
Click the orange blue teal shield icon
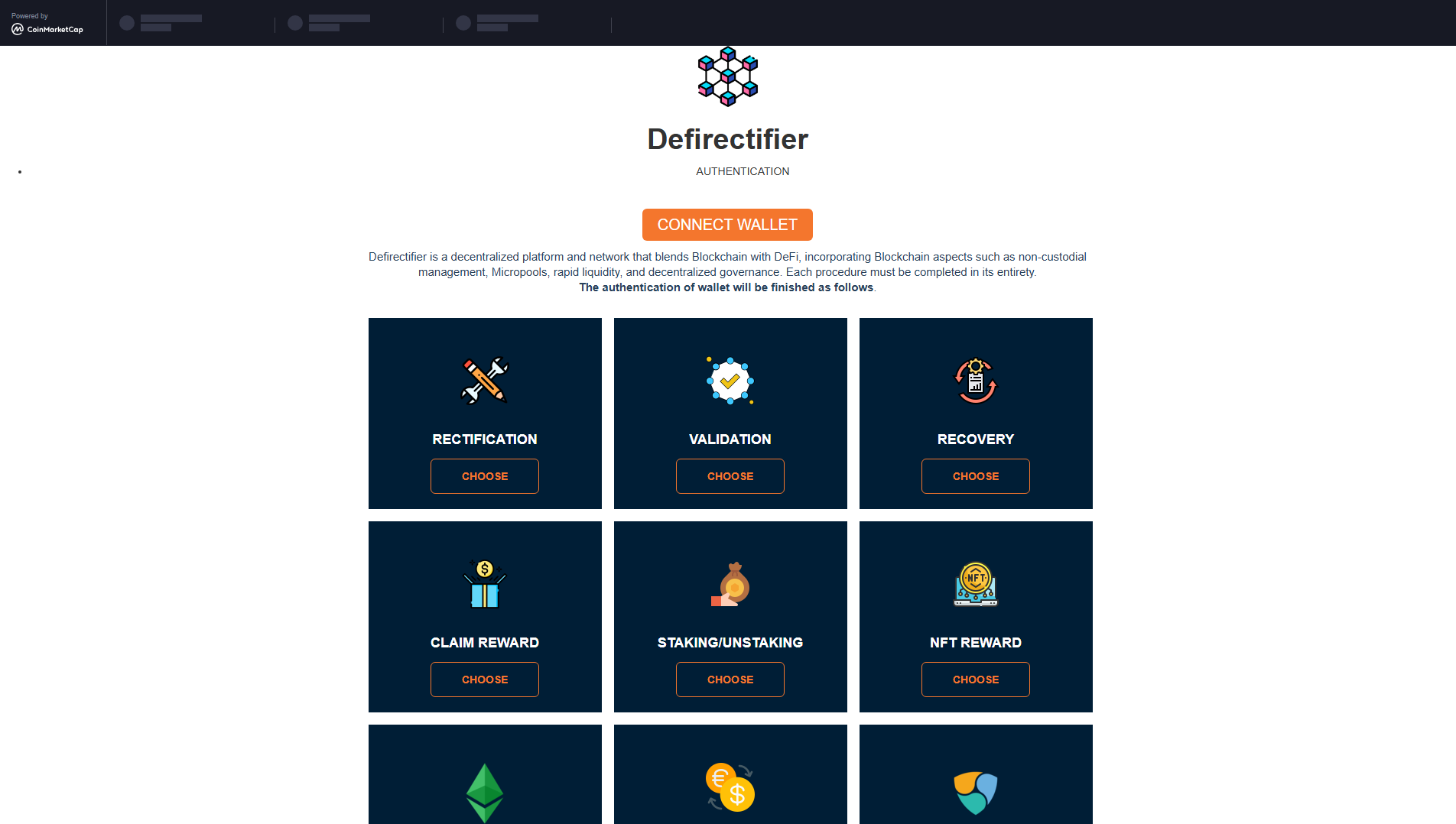(x=976, y=793)
